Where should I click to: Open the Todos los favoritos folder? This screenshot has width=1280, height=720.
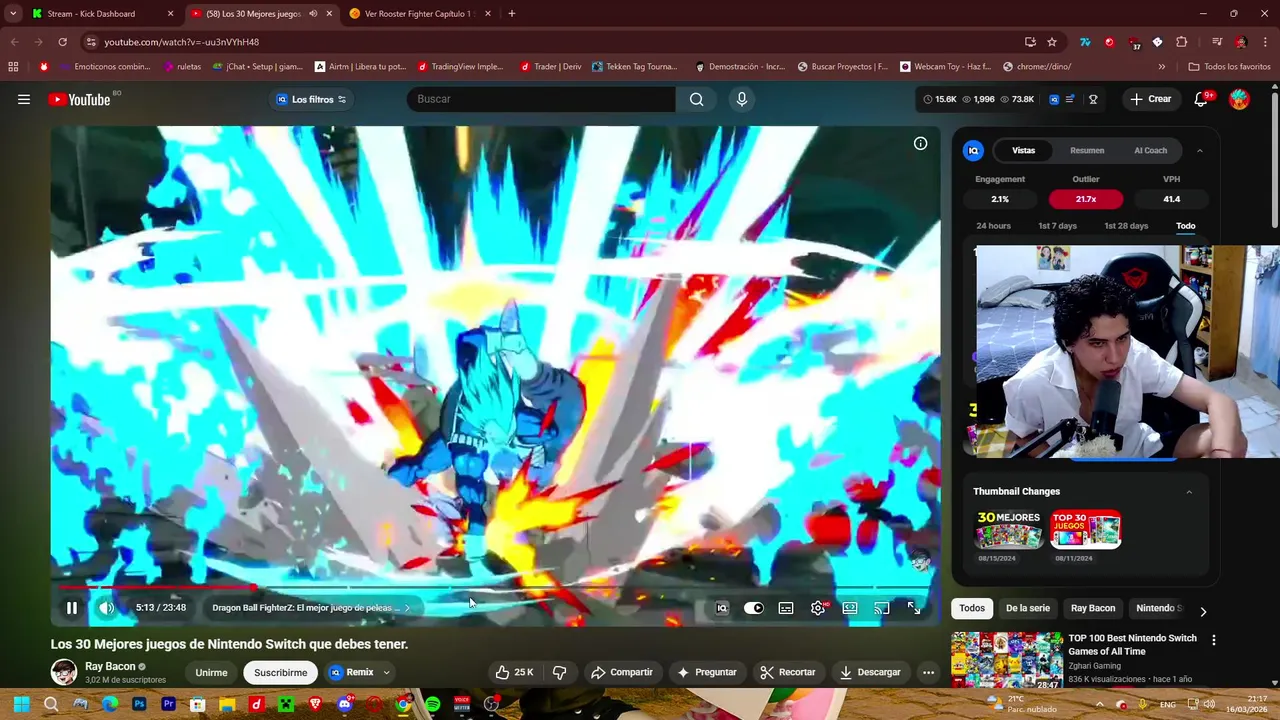[x=1229, y=67]
